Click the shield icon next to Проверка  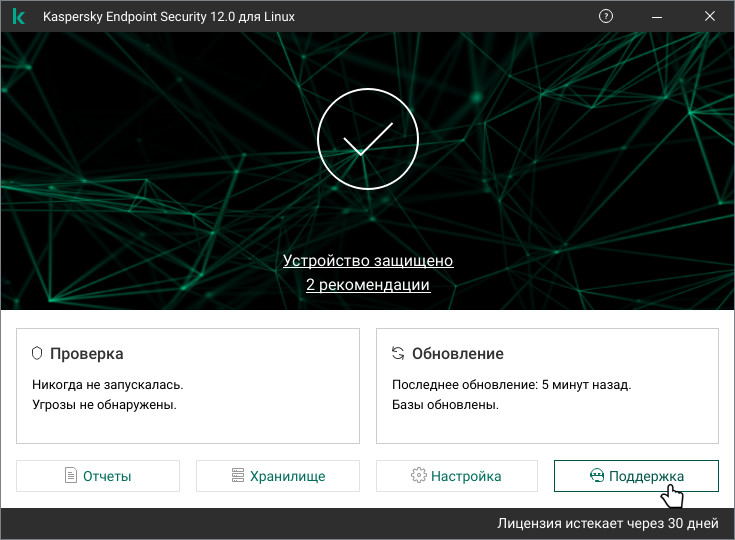[37, 353]
